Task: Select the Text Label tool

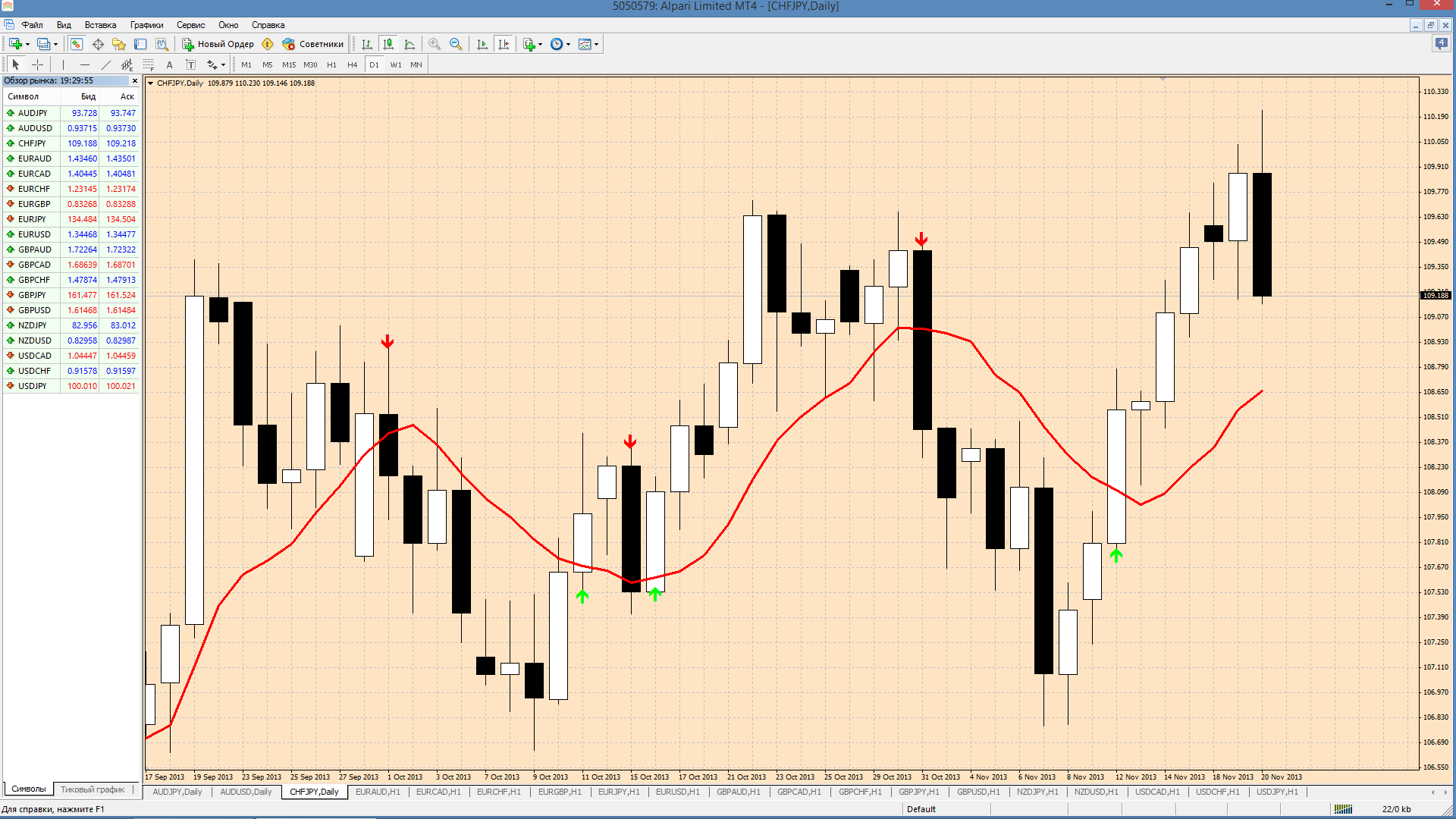Action: tap(190, 64)
